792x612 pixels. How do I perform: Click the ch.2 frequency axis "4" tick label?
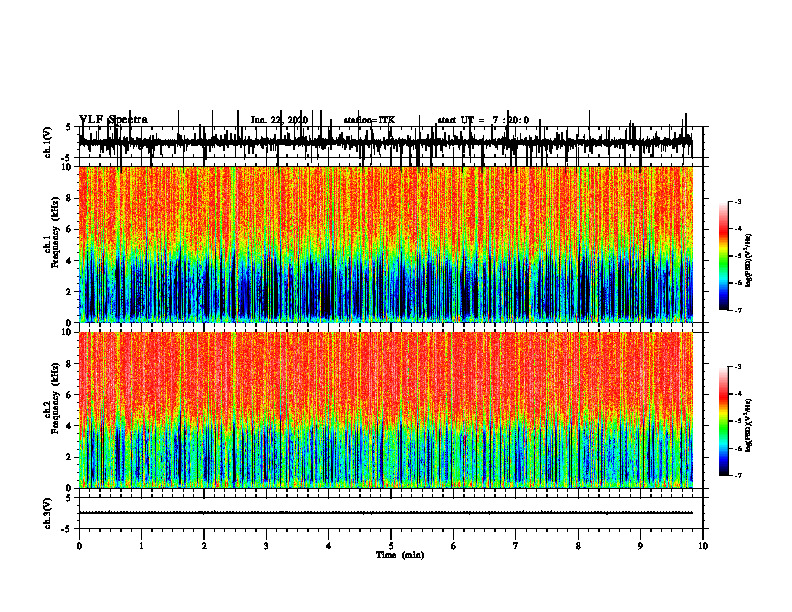tap(69, 426)
